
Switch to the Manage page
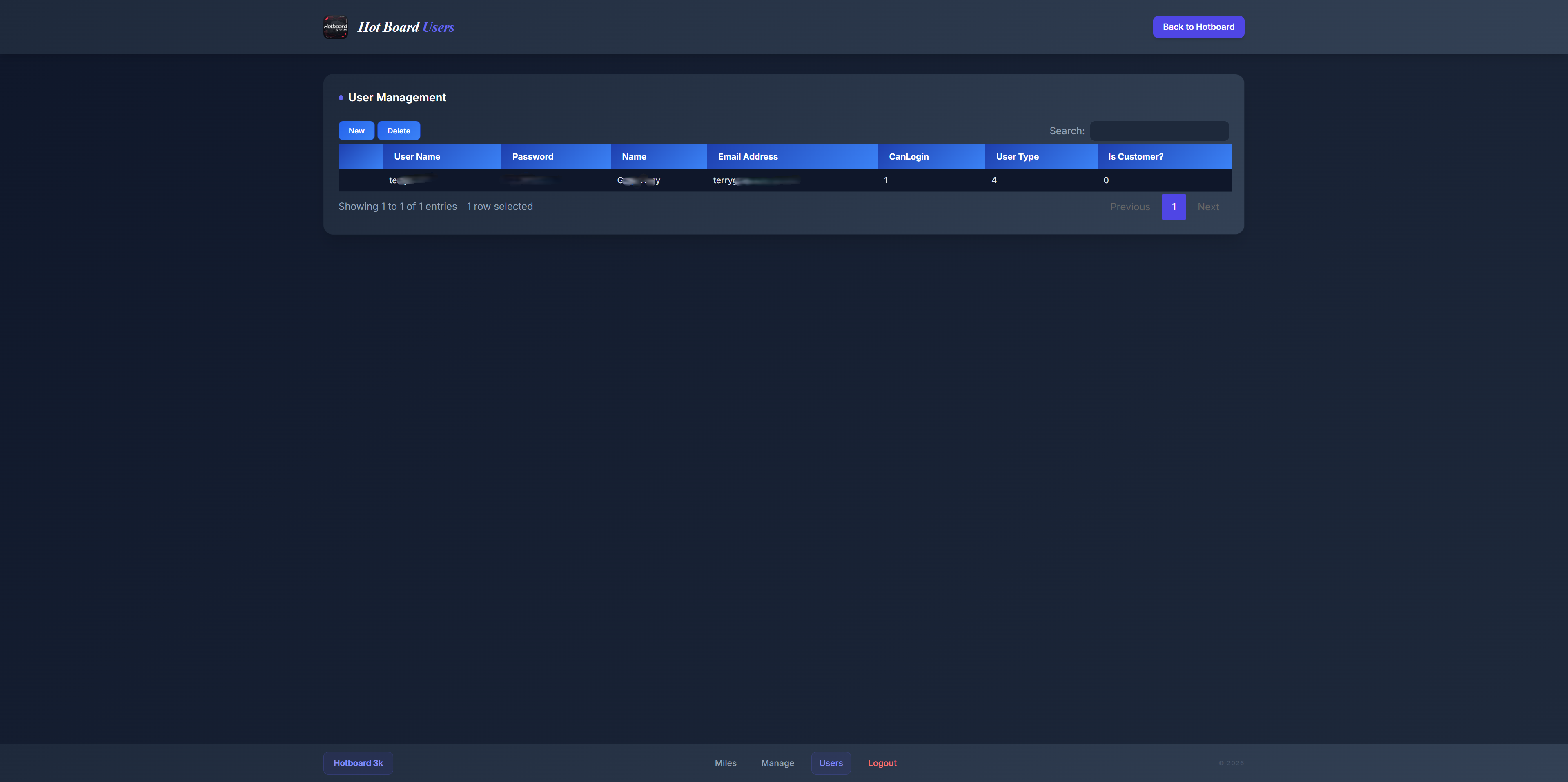(x=777, y=762)
